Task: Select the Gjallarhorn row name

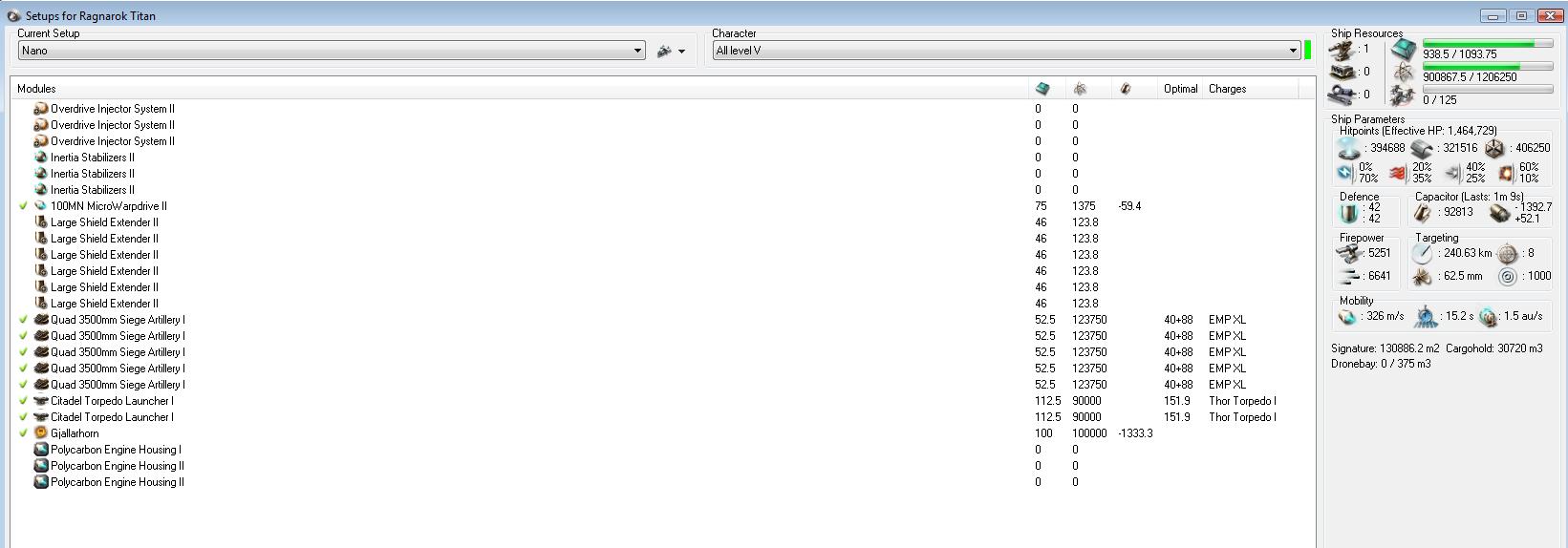Action: tap(75, 433)
